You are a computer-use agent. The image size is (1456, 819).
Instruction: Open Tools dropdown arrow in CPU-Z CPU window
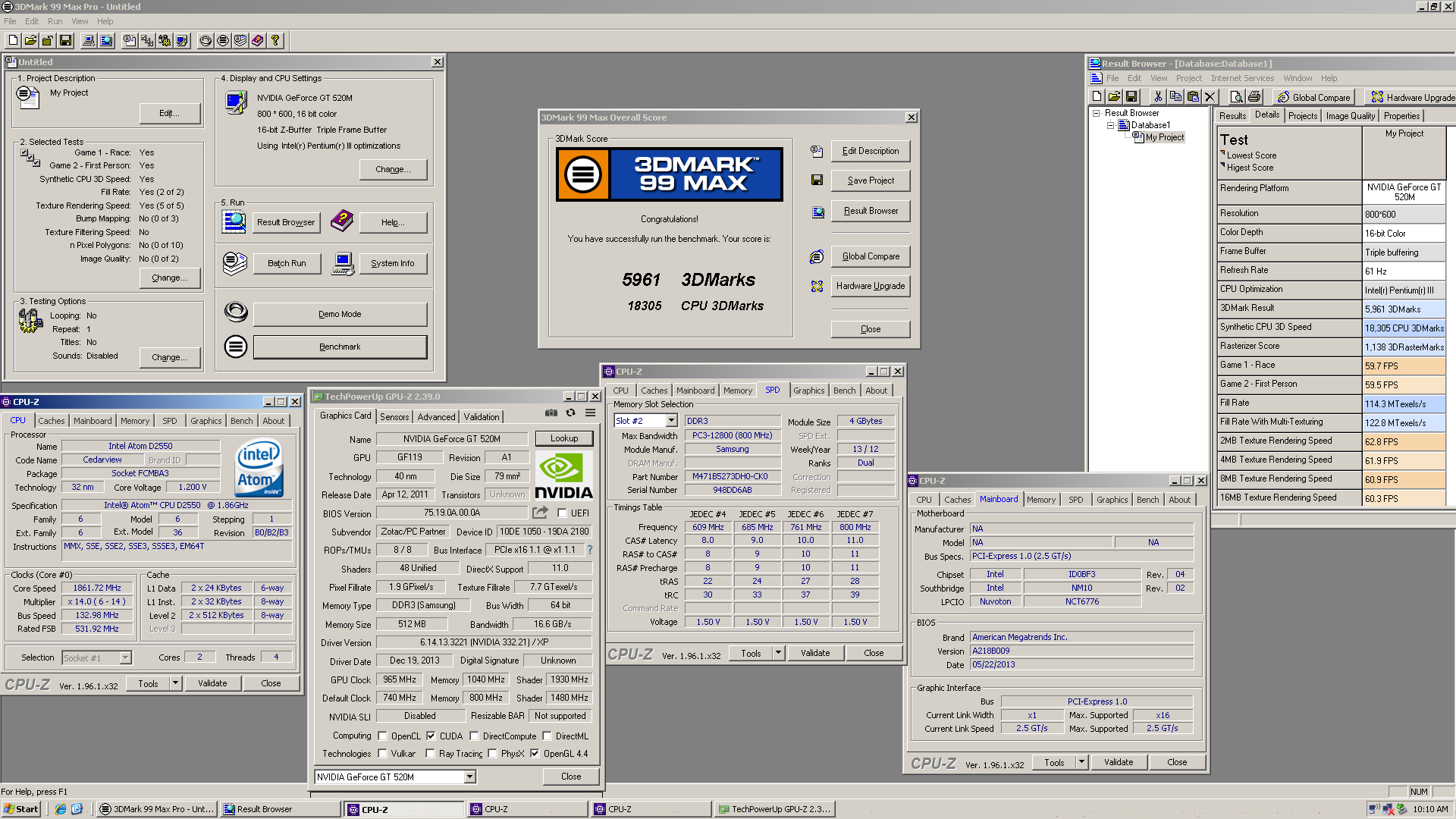[175, 683]
